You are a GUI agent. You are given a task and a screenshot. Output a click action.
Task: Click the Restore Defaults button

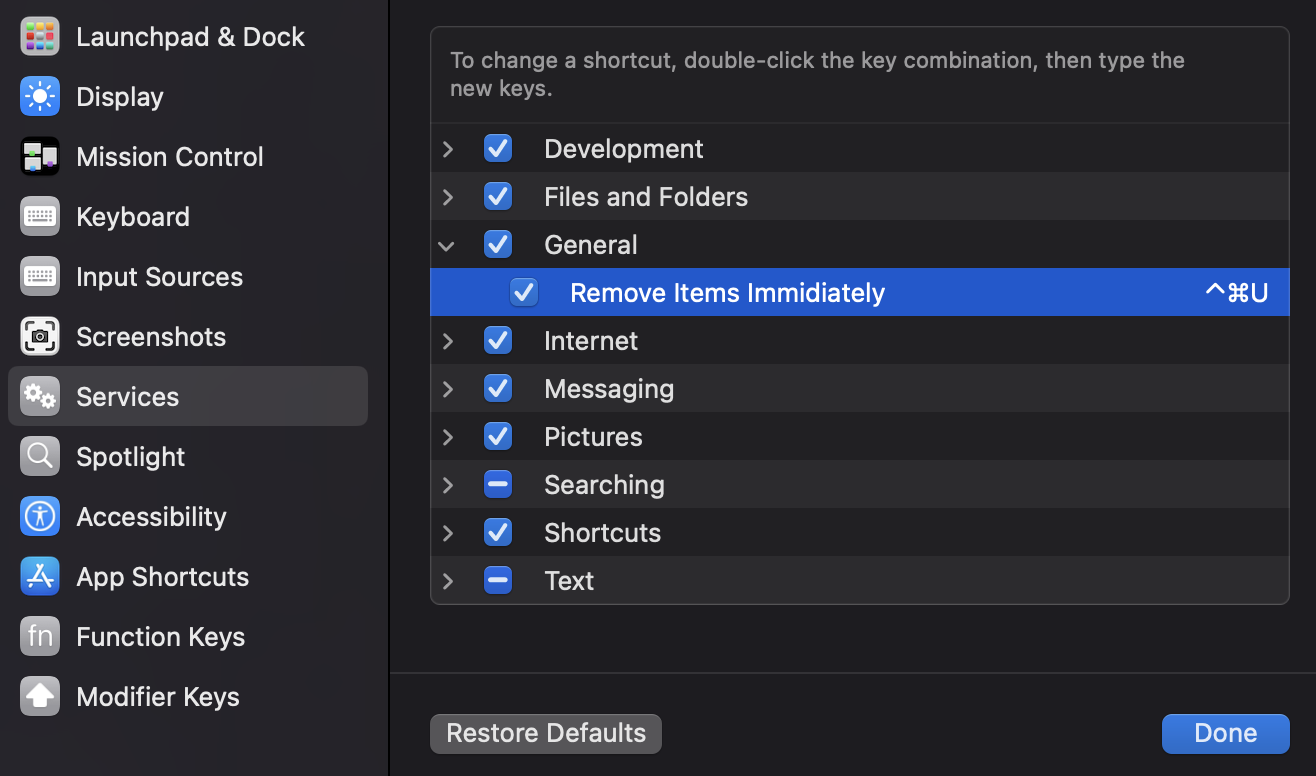545,733
